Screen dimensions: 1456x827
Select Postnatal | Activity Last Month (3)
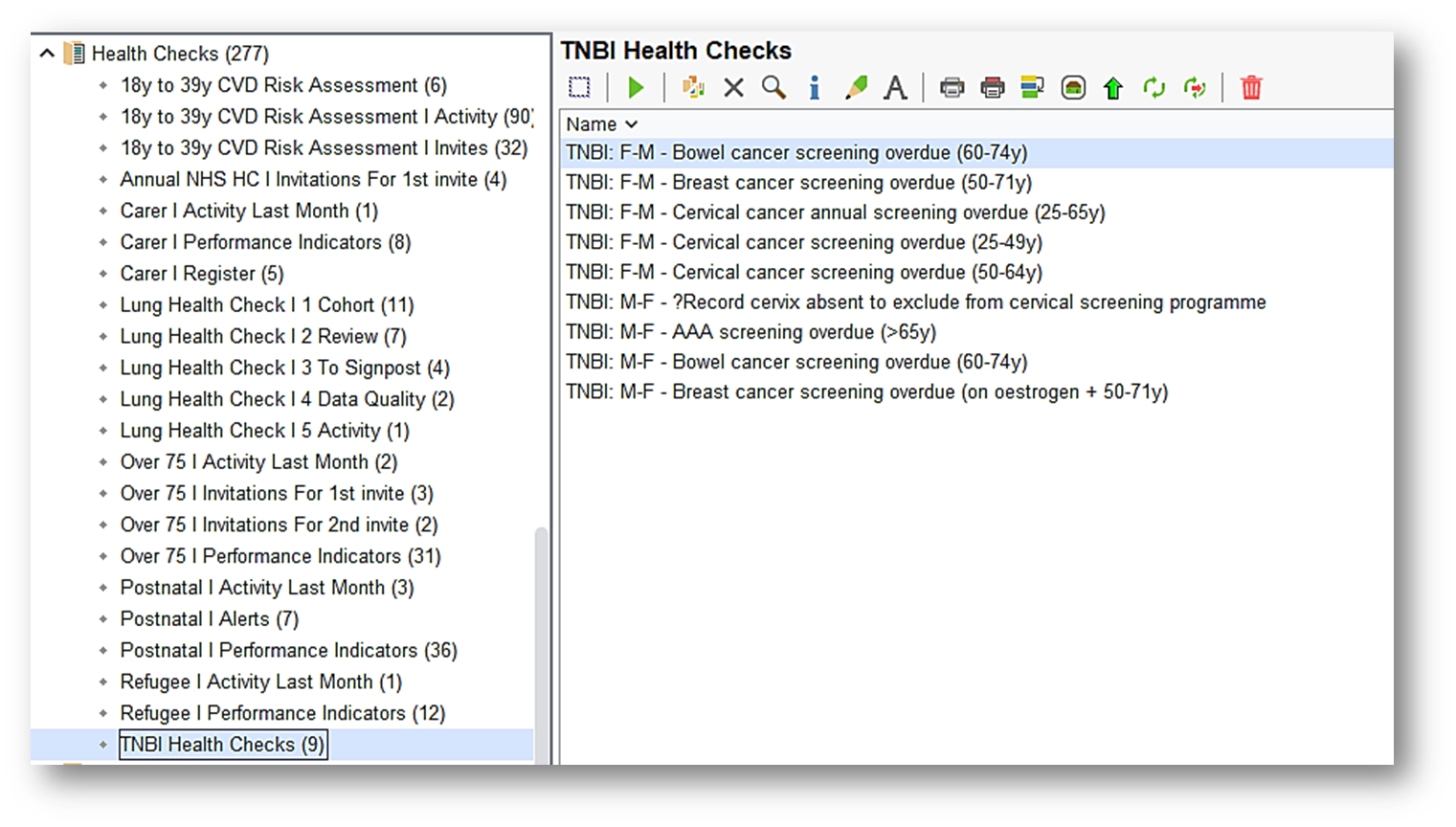pos(267,589)
